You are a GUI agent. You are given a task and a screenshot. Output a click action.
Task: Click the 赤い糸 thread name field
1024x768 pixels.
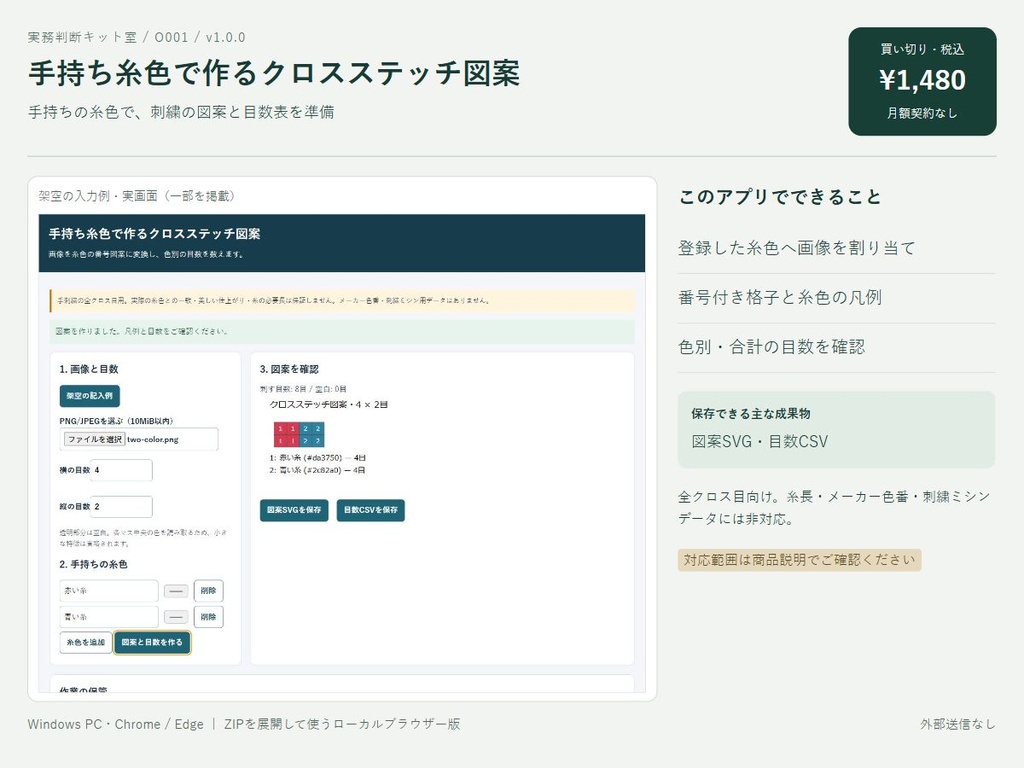108,590
